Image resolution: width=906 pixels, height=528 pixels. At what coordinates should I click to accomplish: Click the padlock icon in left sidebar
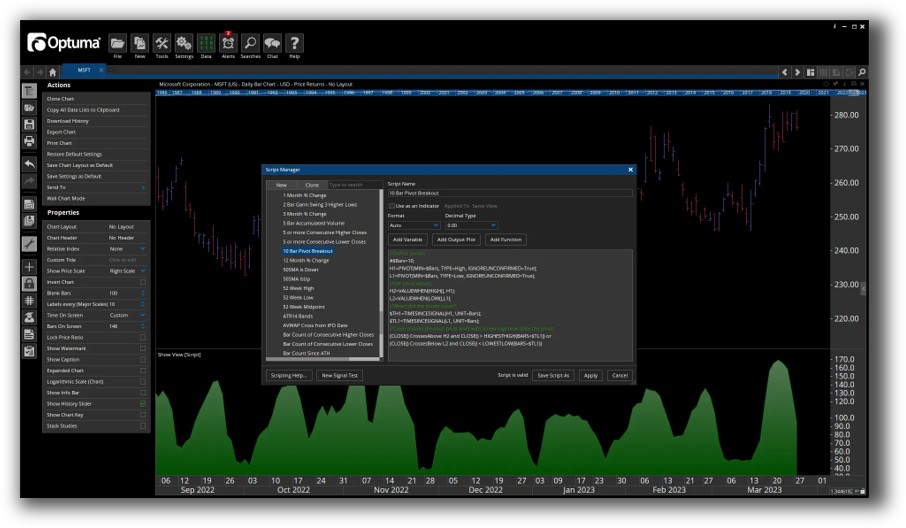coord(29,284)
